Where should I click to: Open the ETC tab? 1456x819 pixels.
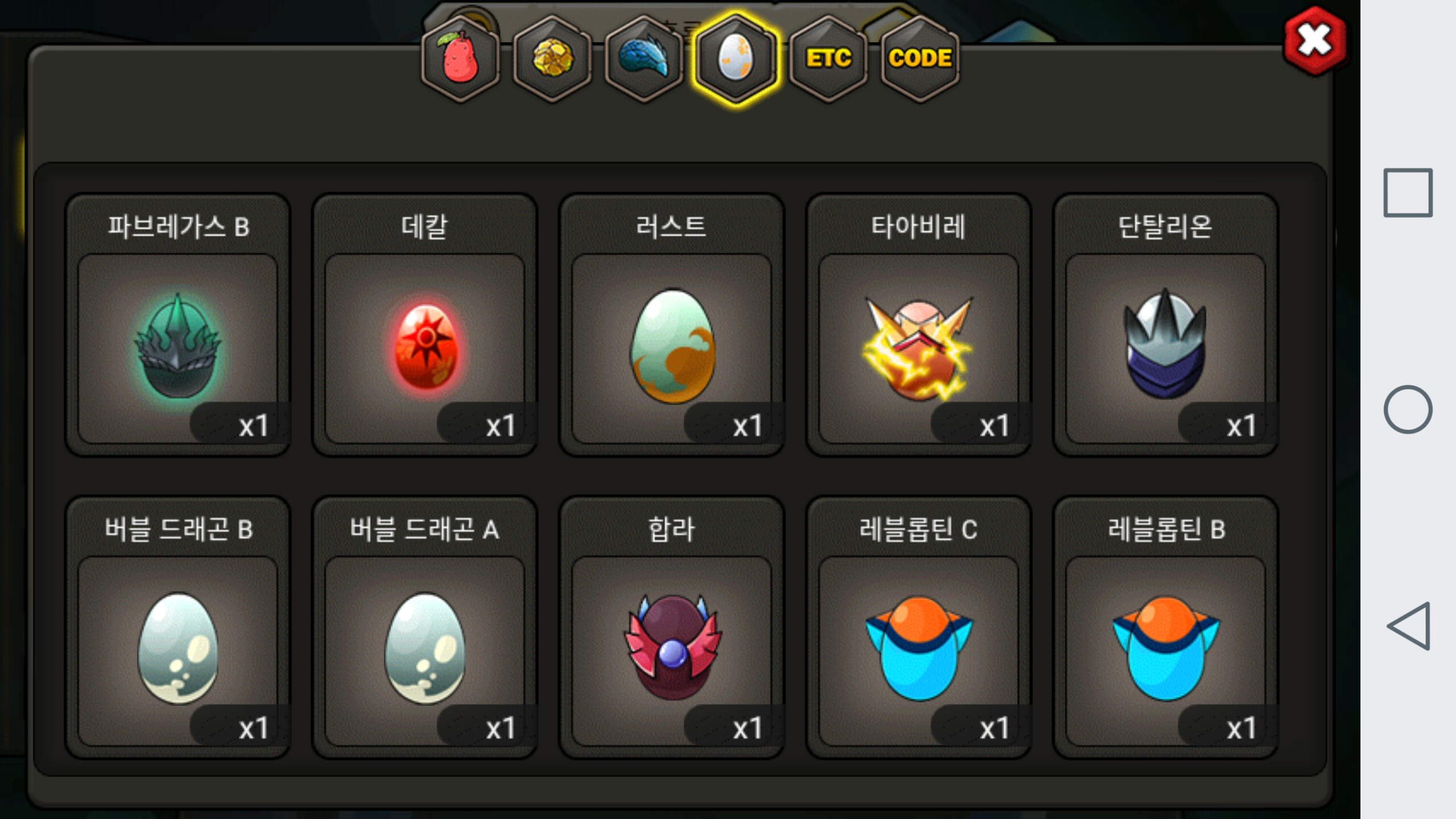pyautogui.click(x=828, y=59)
